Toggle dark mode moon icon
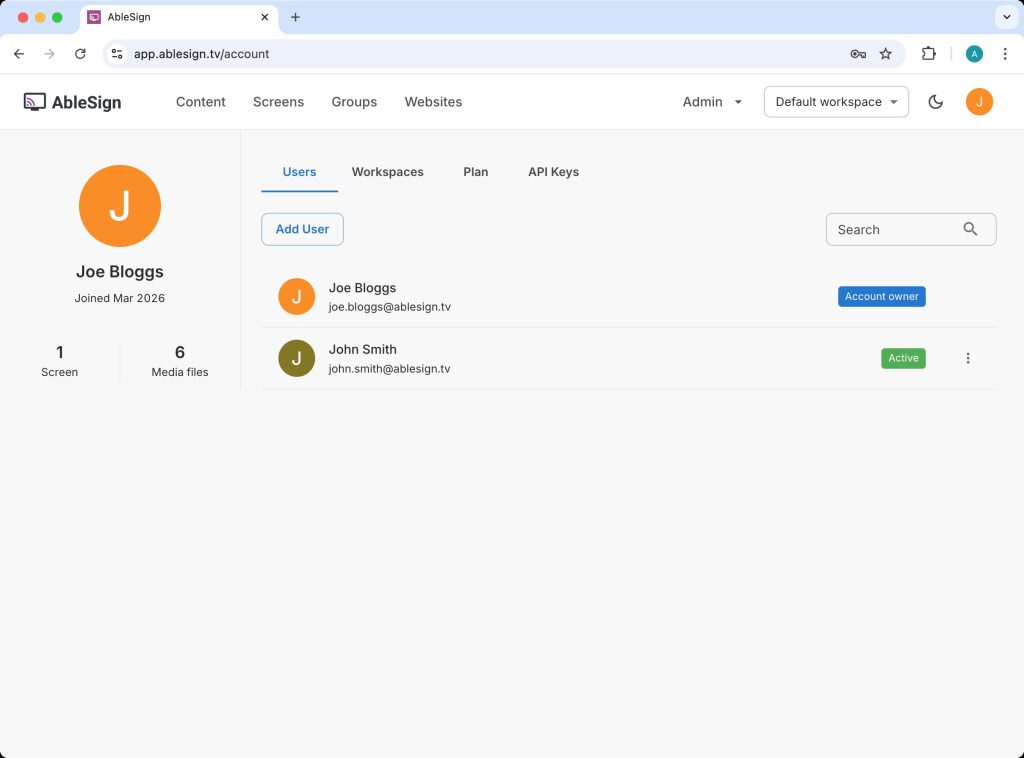 935,102
